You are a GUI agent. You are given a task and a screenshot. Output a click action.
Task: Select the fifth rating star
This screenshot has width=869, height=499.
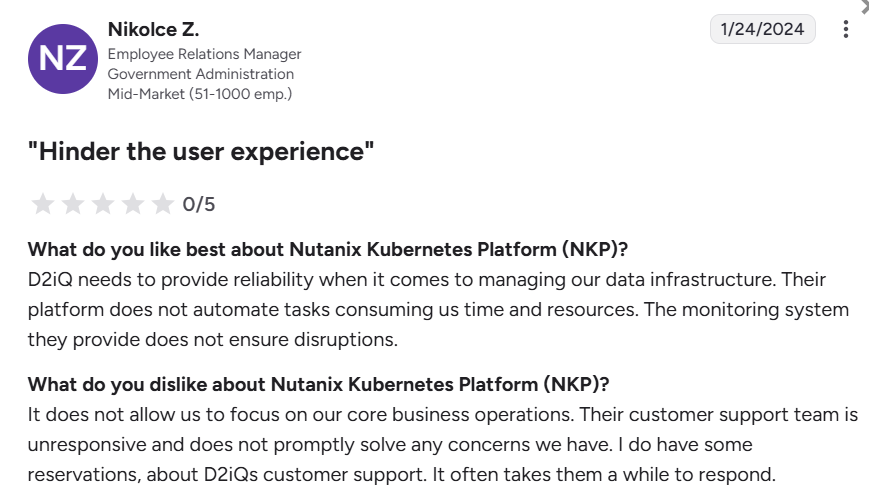tap(162, 204)
